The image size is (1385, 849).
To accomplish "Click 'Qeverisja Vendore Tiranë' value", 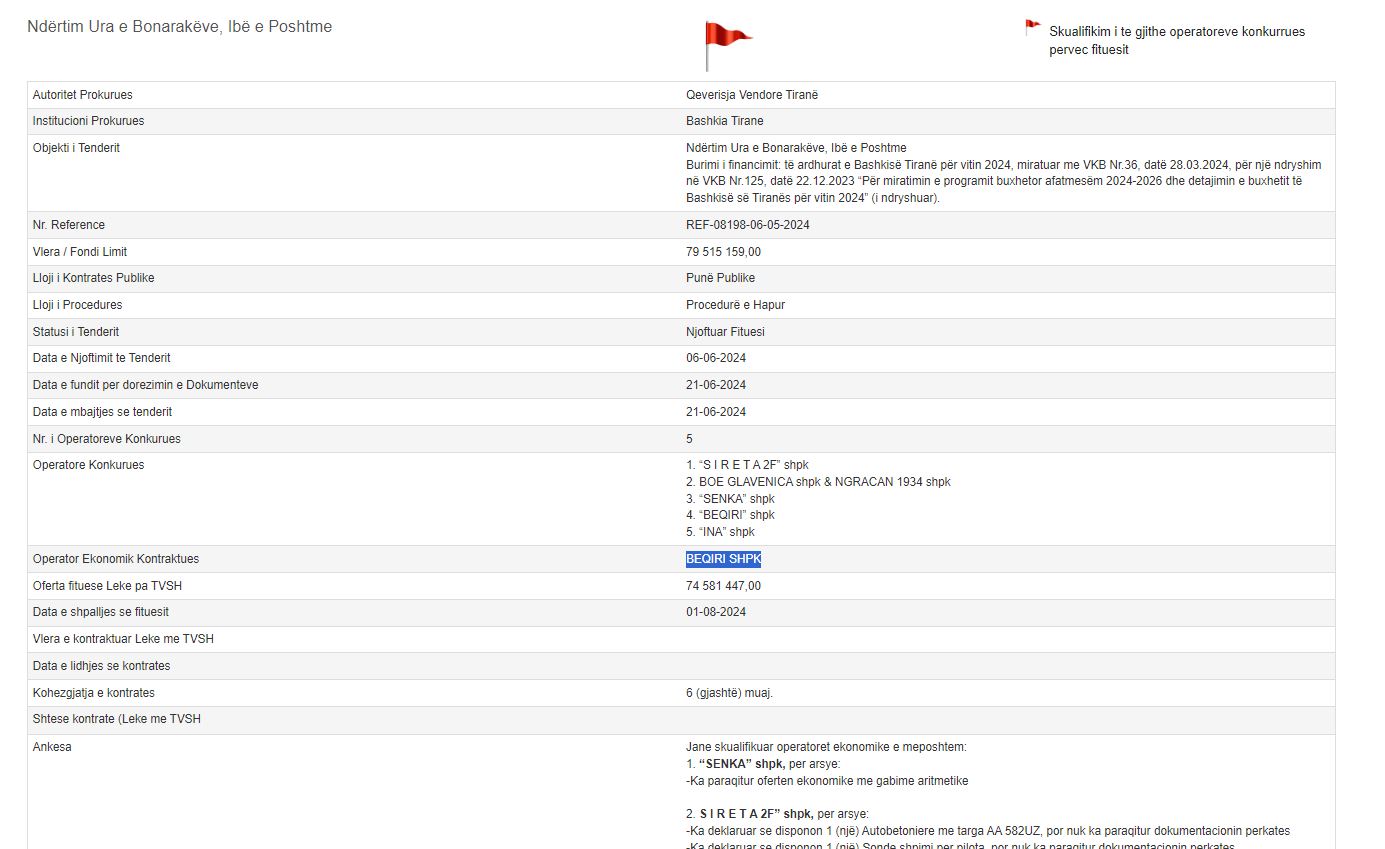I will click(x=751, y=95).
